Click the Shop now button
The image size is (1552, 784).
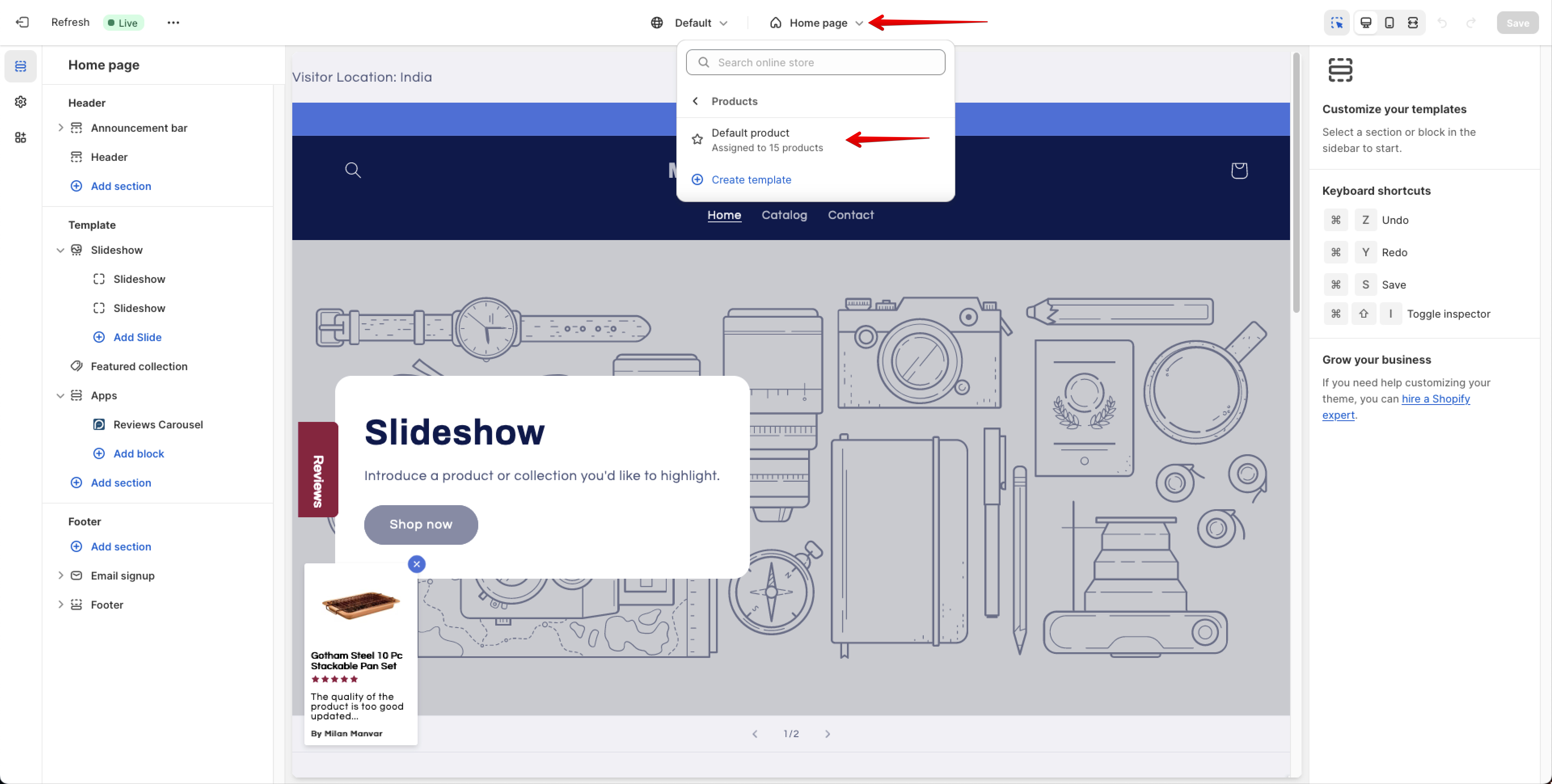pyautogui.click(x=420, y=525)
